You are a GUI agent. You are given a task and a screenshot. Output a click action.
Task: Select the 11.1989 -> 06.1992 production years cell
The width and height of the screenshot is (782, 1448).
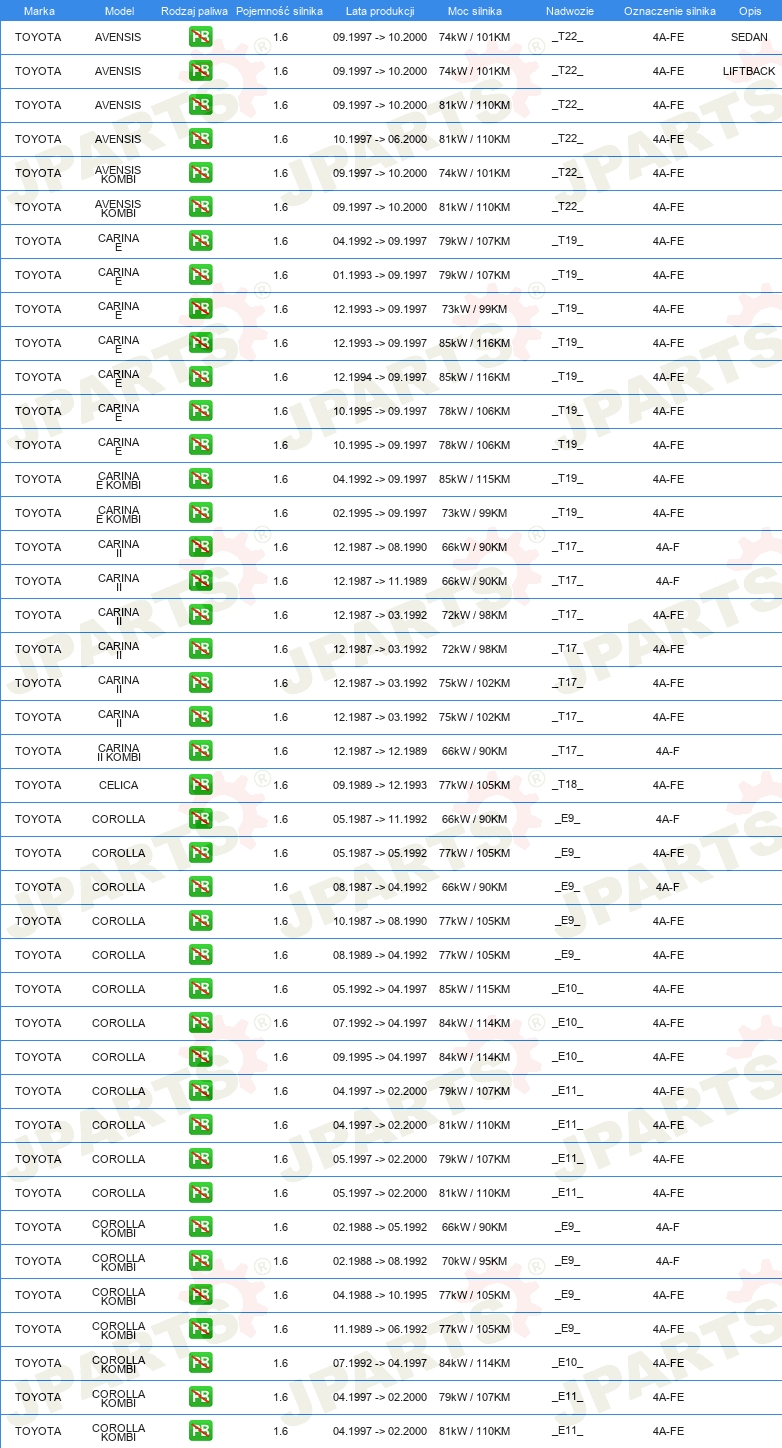380,1329
